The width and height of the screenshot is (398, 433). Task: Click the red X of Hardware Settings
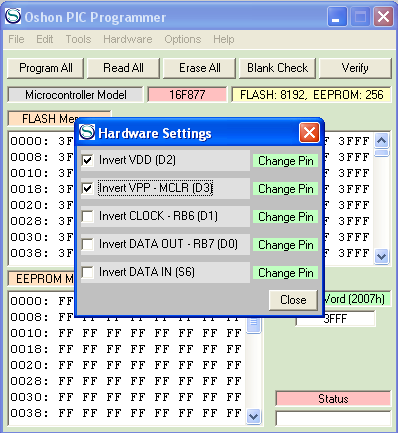(309, 133)
